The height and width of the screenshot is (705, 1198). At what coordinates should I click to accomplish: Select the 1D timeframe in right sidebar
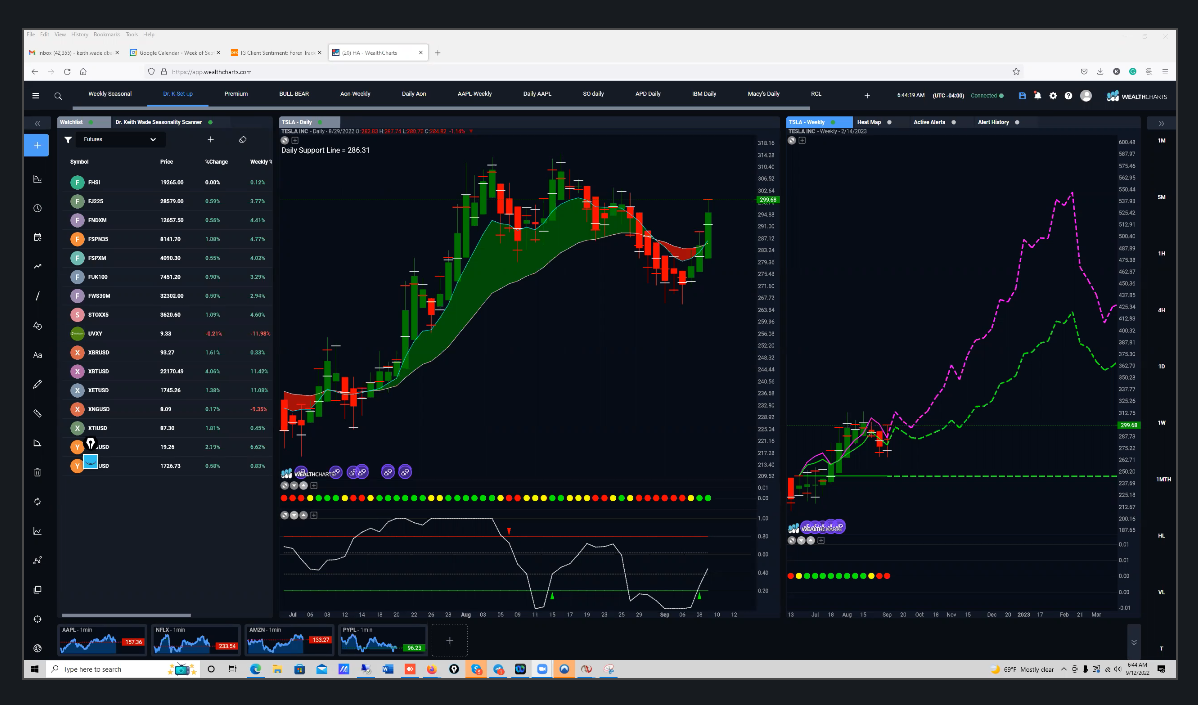1161,367
